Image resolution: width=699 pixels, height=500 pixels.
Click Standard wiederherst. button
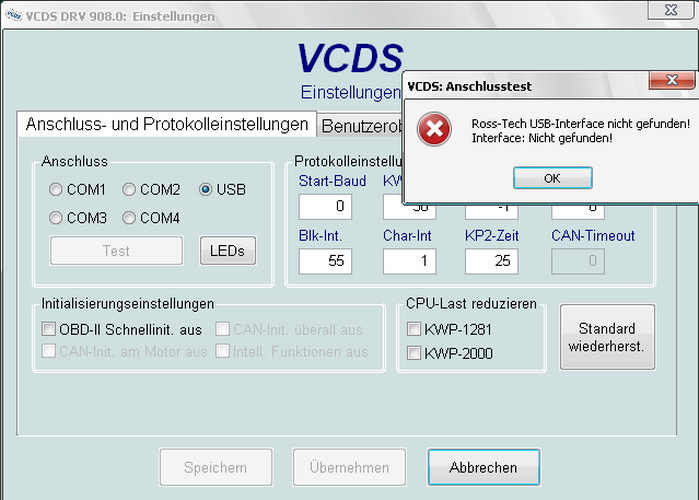click(607, 337)
